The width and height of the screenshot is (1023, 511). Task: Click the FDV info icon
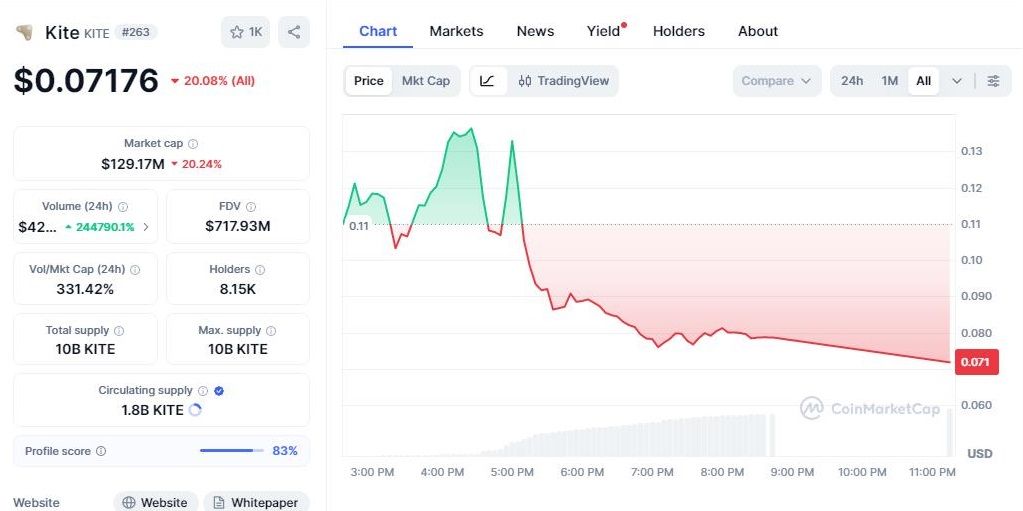tap(252, 207)
